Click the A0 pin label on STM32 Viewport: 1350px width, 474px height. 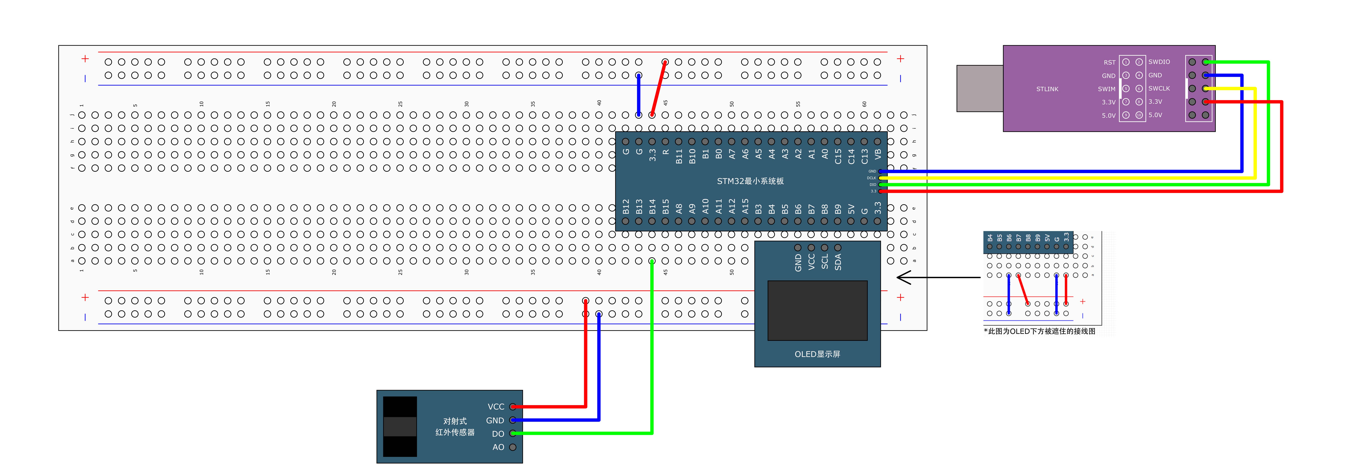[825, 156]
